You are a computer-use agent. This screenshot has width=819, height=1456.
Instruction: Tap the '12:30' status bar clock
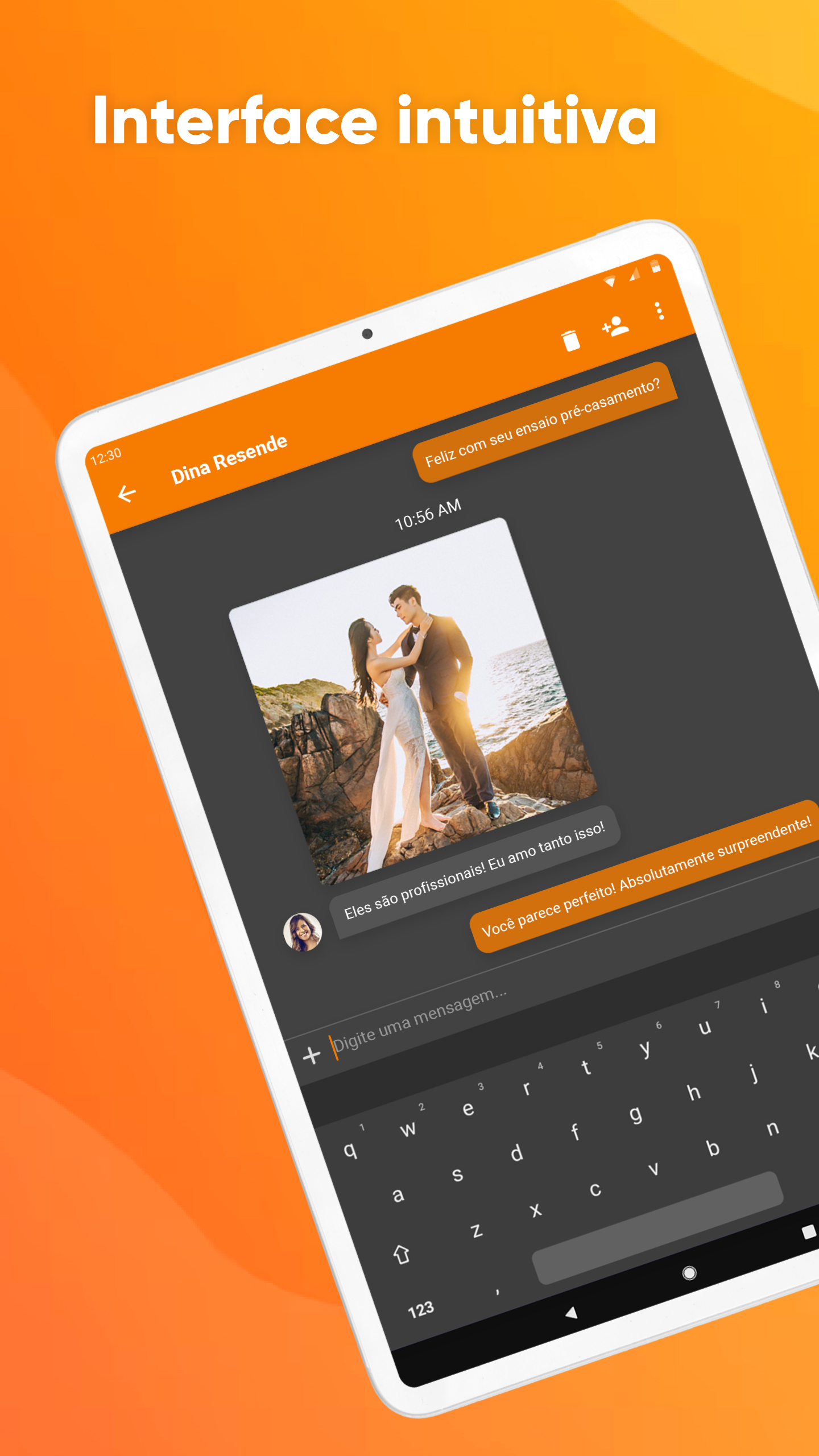pyautogui.click(x=106, y=456)
